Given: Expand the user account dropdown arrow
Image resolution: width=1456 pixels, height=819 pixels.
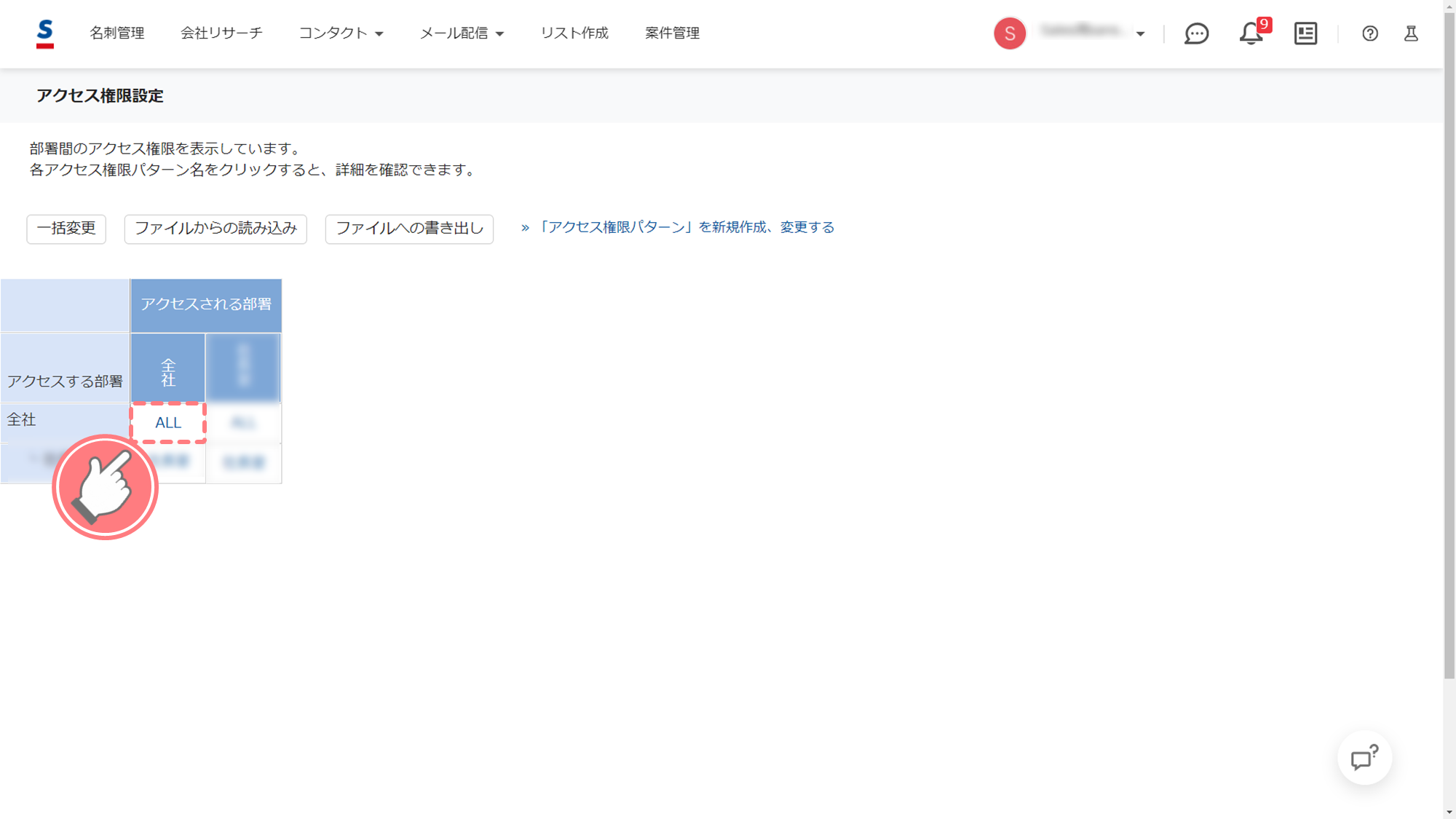Looking at the screenshot, I should click(1140, 34).
